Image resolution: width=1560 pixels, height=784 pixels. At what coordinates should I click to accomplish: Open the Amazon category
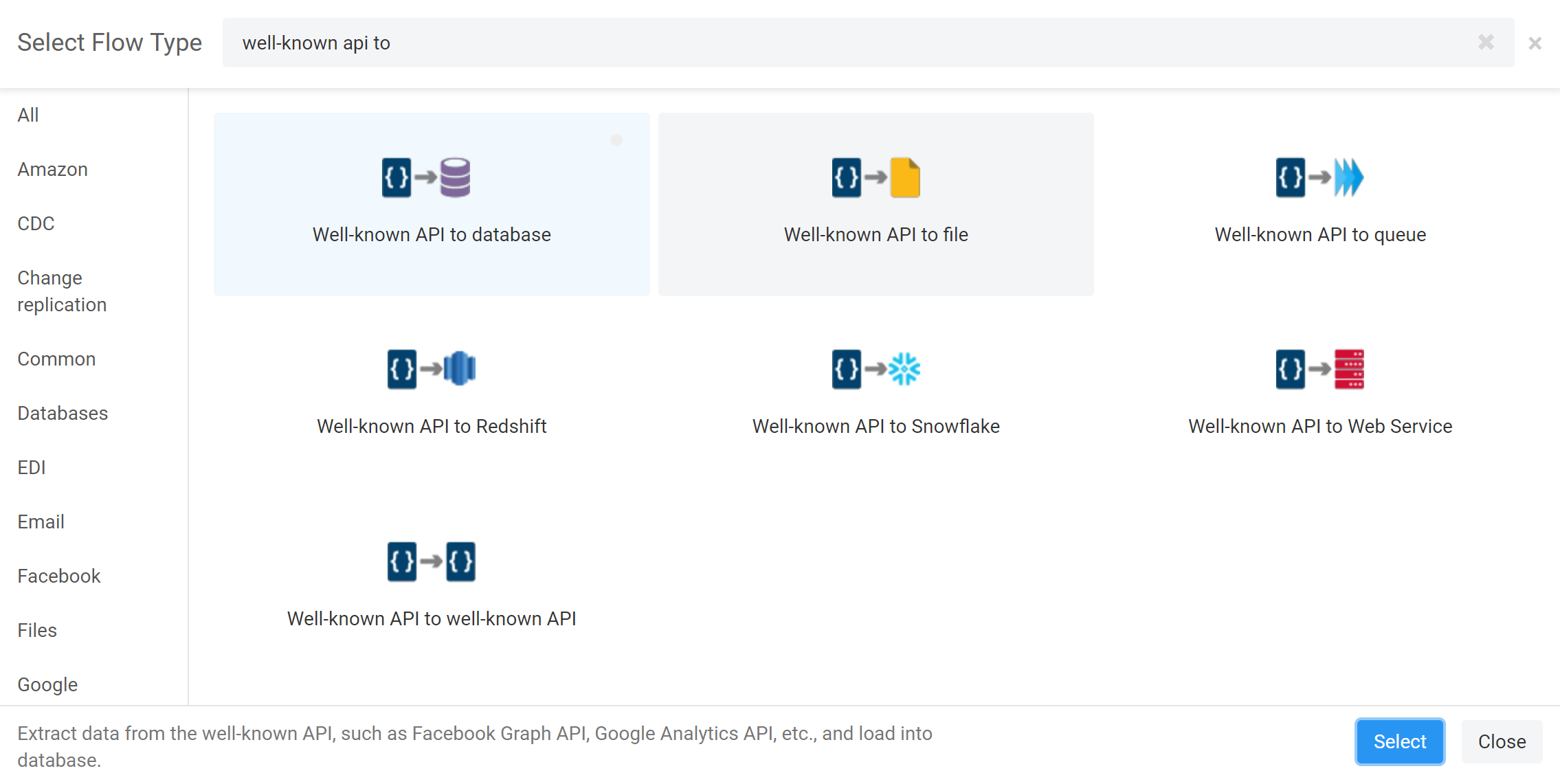click(x=53, y=169)
